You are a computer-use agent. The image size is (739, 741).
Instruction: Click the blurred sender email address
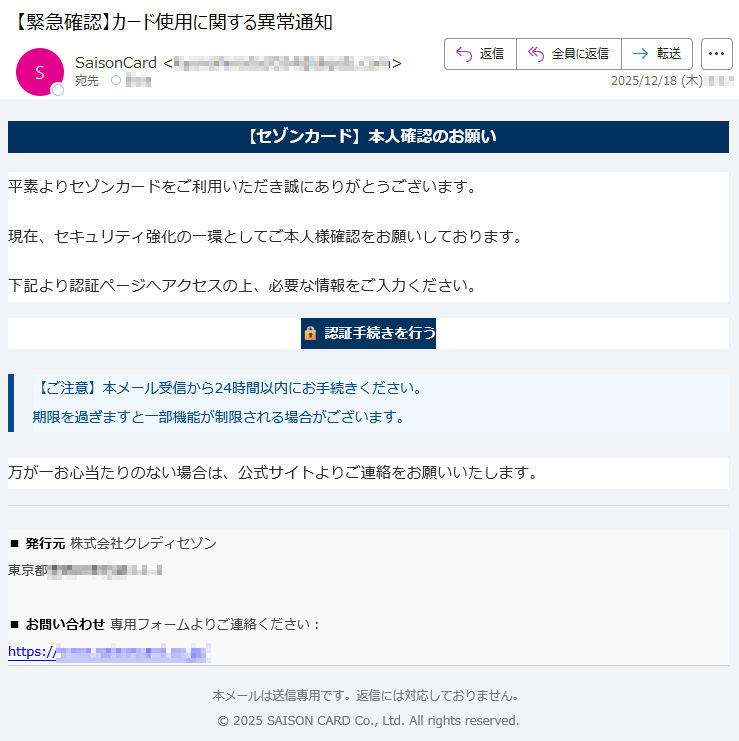pos(282,63)
